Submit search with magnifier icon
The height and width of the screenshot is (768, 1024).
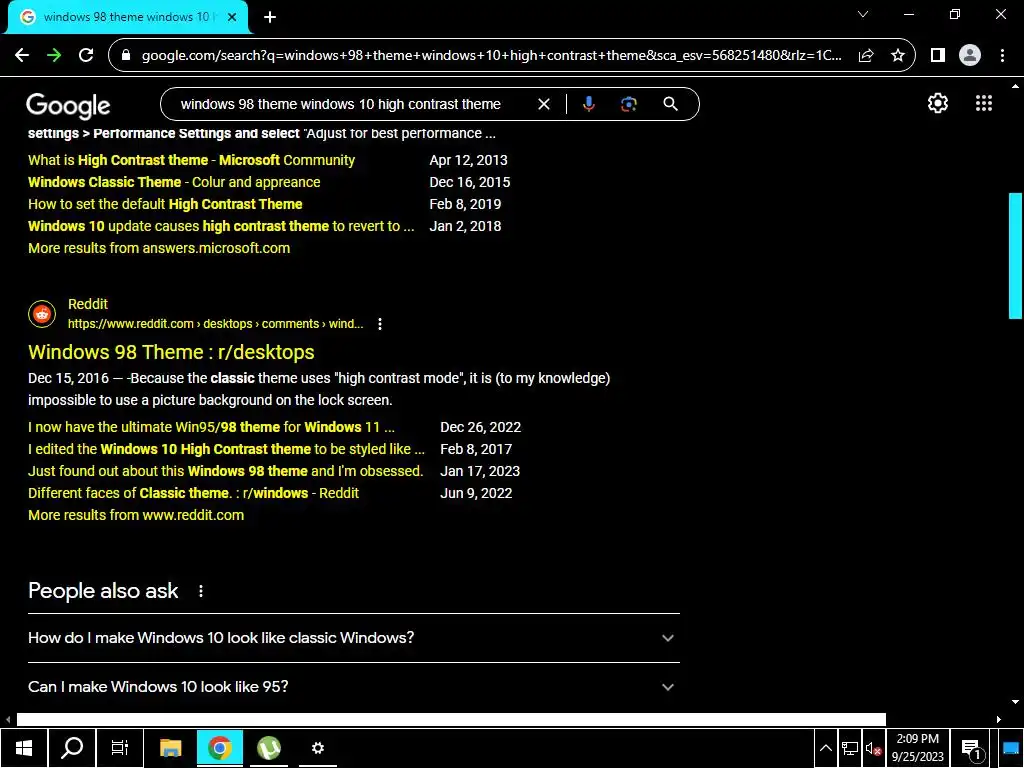click(670, 104)
